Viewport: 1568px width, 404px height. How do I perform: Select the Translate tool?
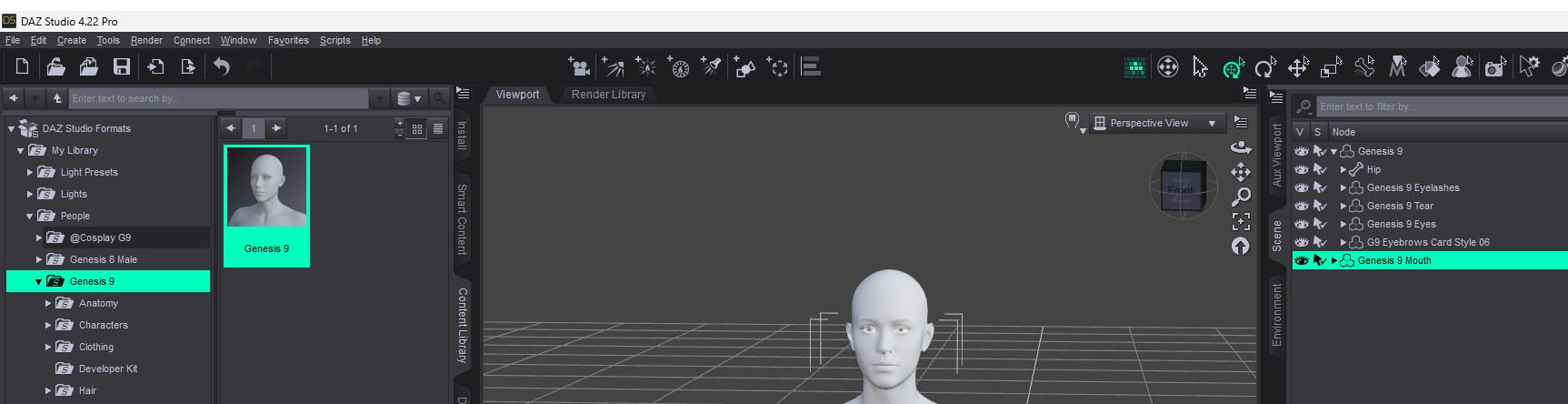click(x=1298, y=67)
